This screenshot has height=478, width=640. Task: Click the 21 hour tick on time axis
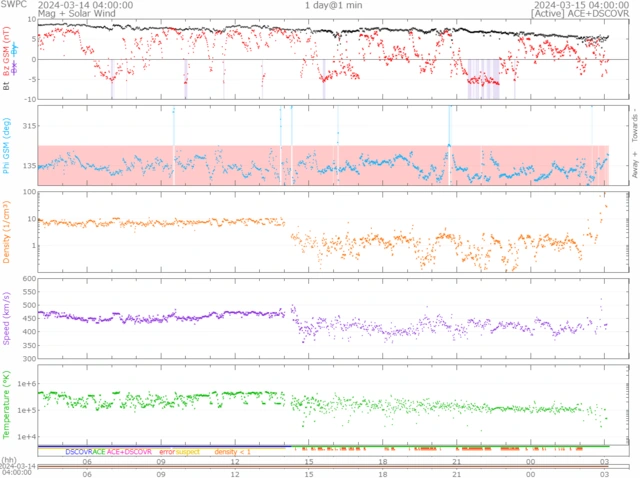[x=456, y=461]
